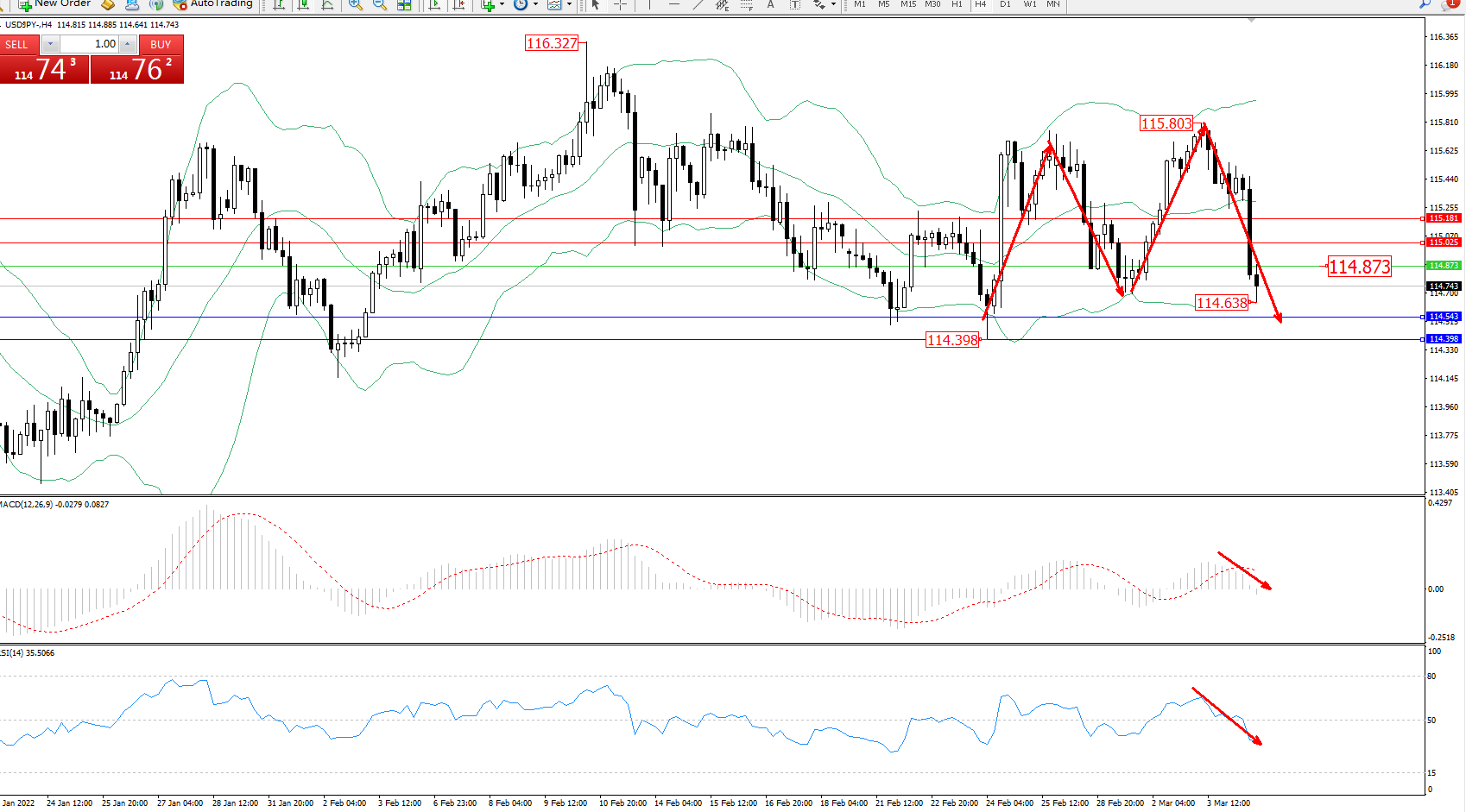
Task: Switch chart to line chart display
Action: click(327, 4)
